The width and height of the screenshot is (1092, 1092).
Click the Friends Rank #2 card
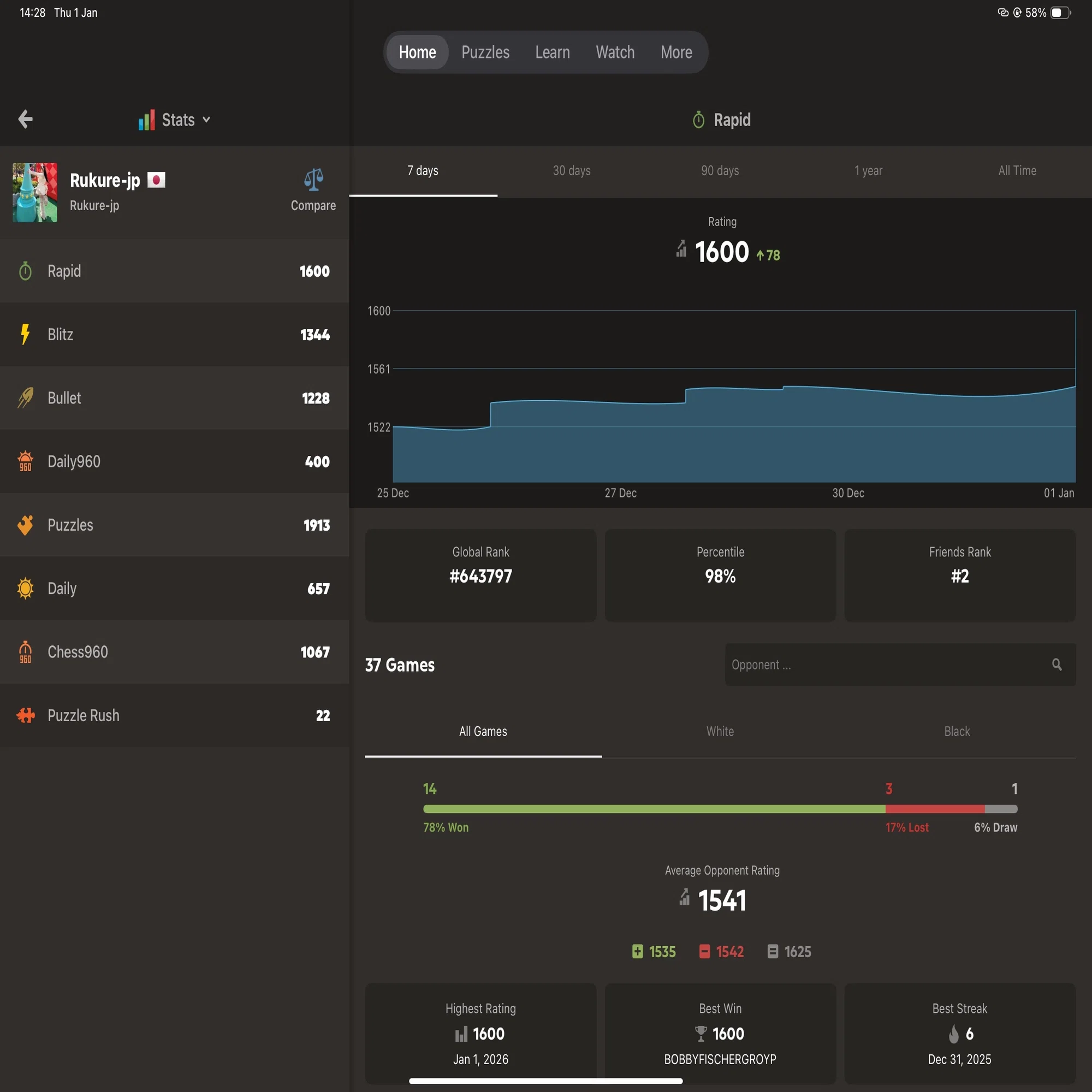click(x=960, y=575)
